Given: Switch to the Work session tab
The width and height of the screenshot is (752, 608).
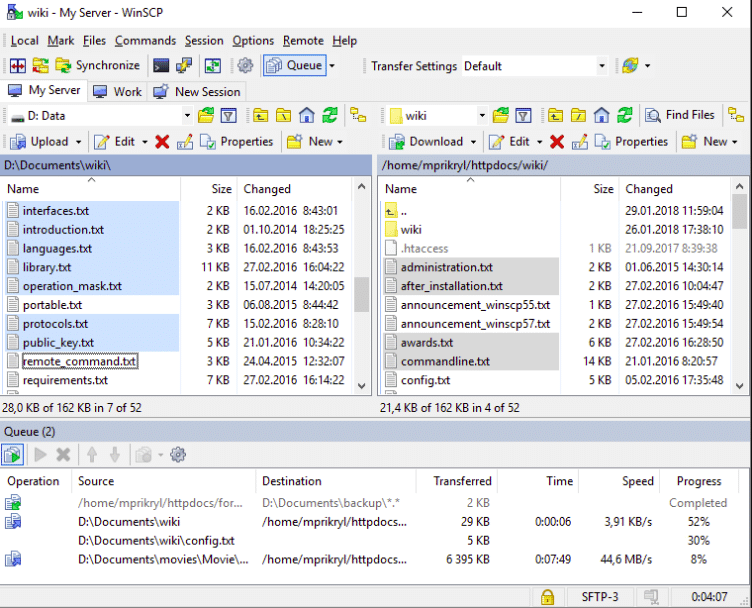Looking at the screenshot, I should pyautogui.click(x=118, y=92).
